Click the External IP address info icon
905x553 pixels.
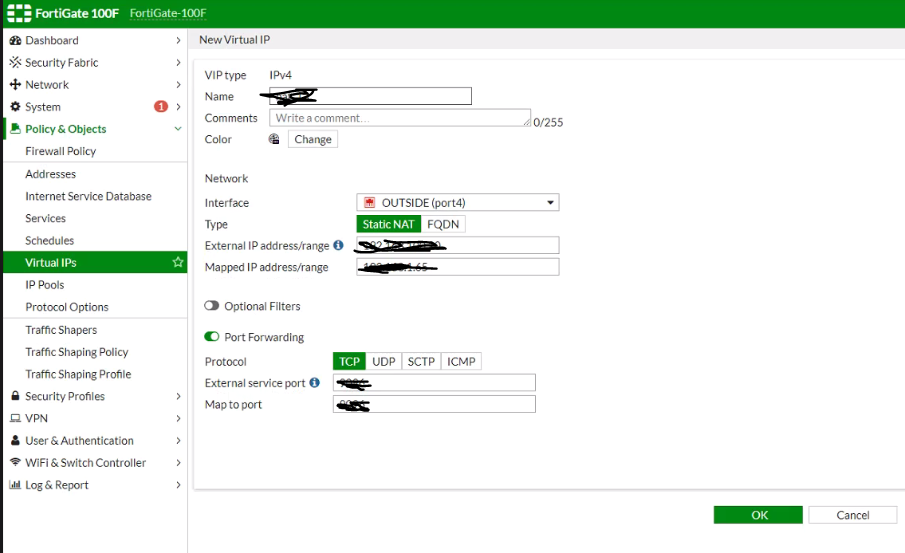click(x=339, y=245)
